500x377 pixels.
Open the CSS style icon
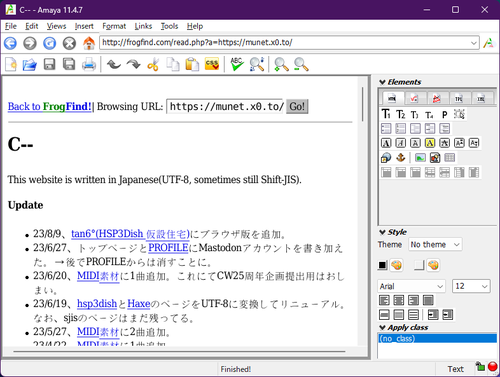point(212,64)
